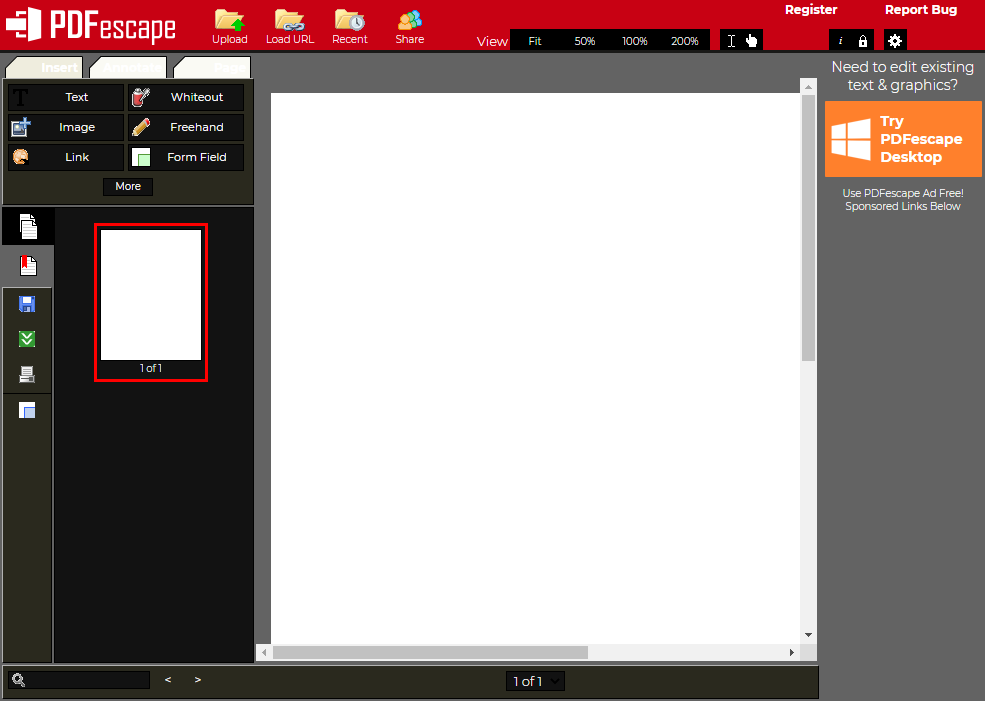Image resolution: width=985 pixels, height=701 pixels.
Task: Open Recent documents
Action: [x=350, y=26]
